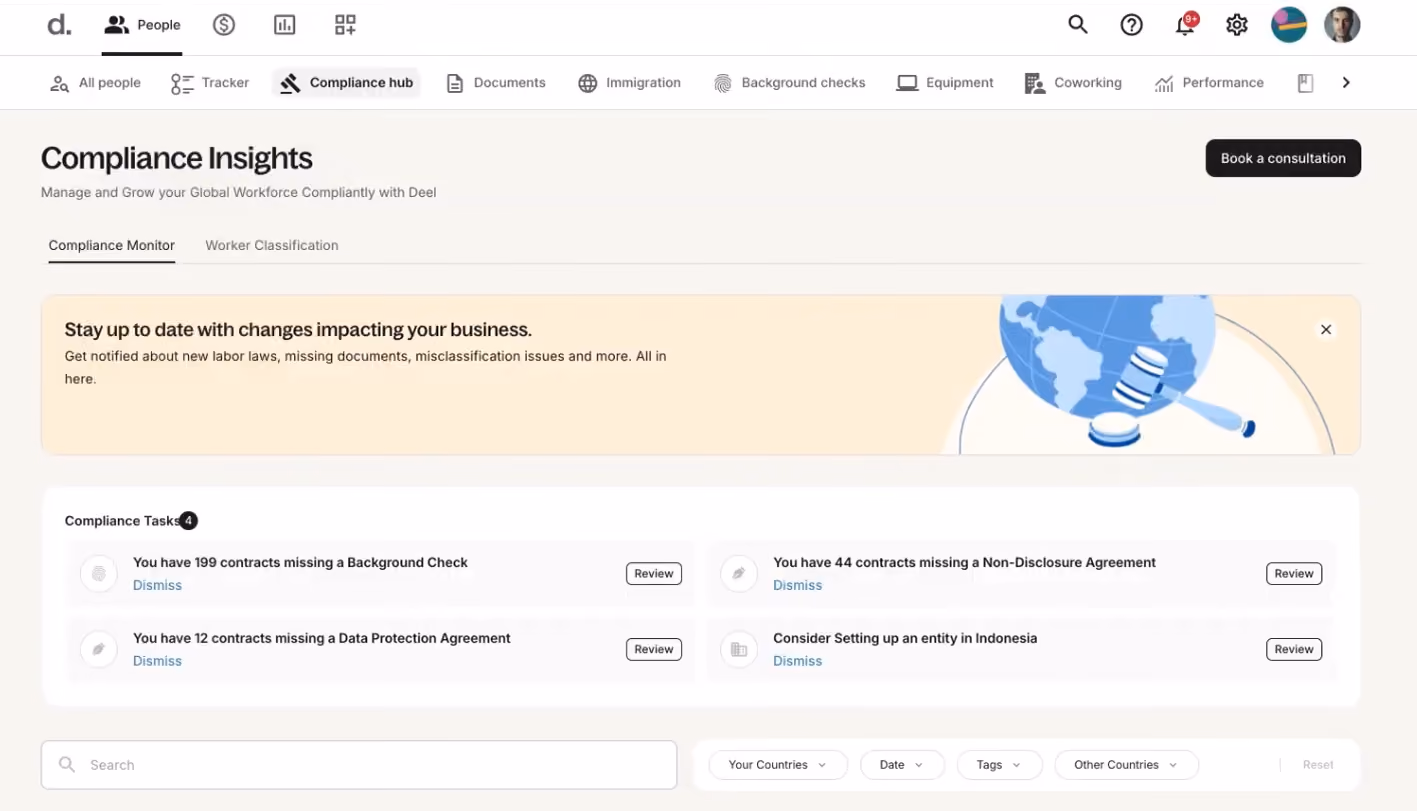Click the Search input field
1417x811 pixels.
coord(359,765)
